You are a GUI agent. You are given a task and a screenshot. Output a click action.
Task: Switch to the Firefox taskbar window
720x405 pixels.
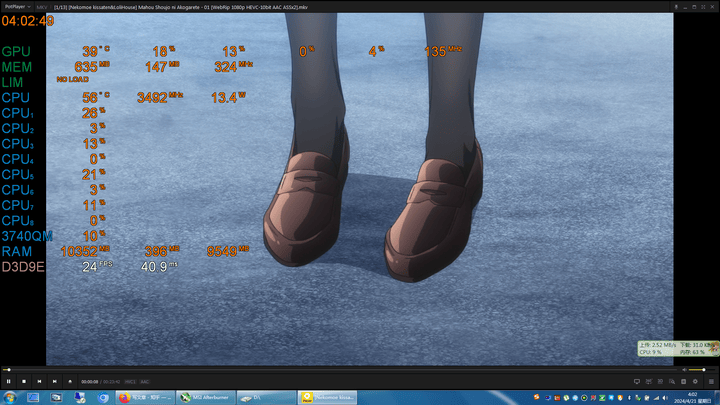tap(145, 398)
